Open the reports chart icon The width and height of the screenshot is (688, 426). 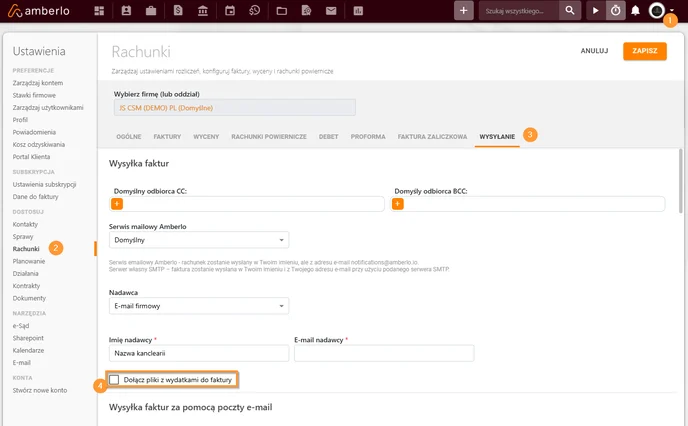358,11
